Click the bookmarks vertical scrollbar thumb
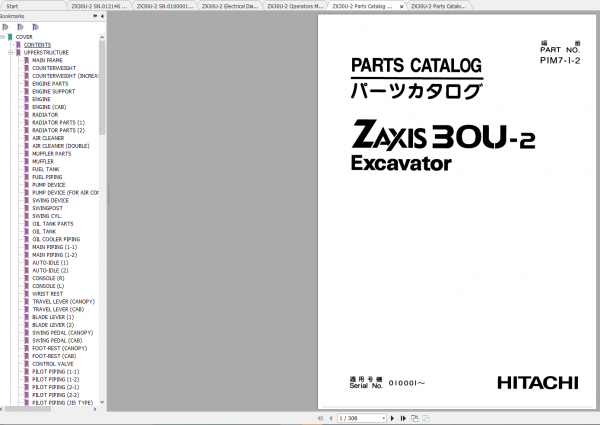 pyautogui.click(x=102, y=88)
